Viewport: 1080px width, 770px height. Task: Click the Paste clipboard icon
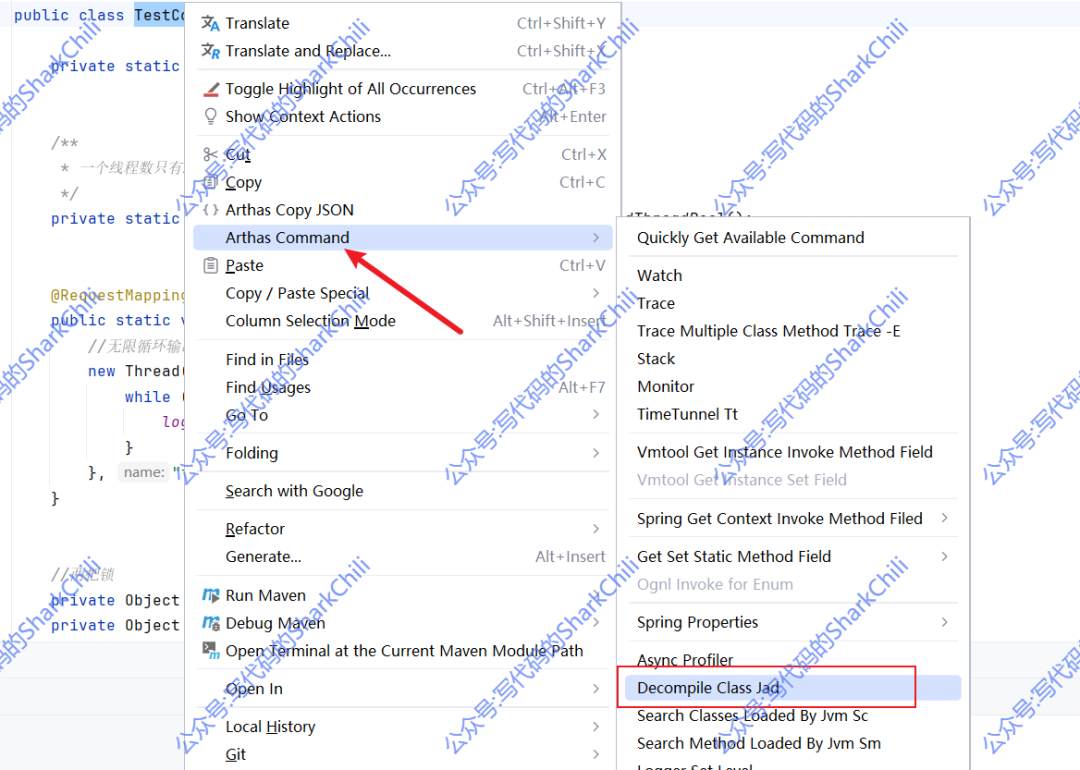211,265
